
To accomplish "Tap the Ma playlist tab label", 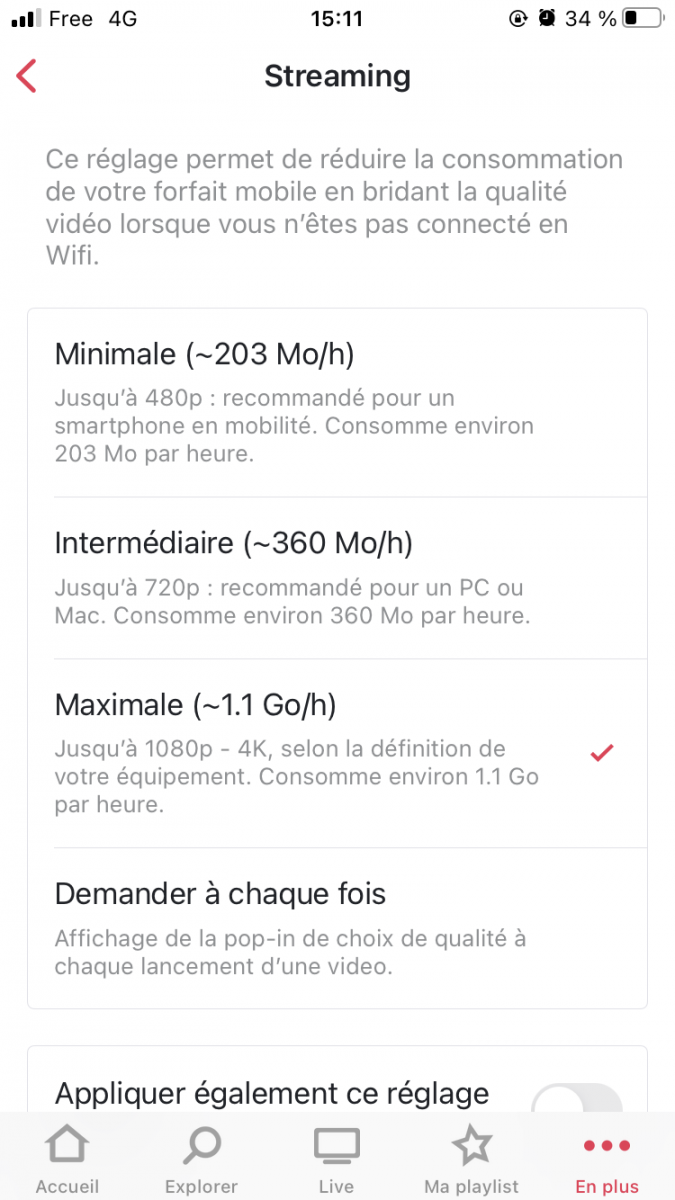I will click(x=471, y=1187).
